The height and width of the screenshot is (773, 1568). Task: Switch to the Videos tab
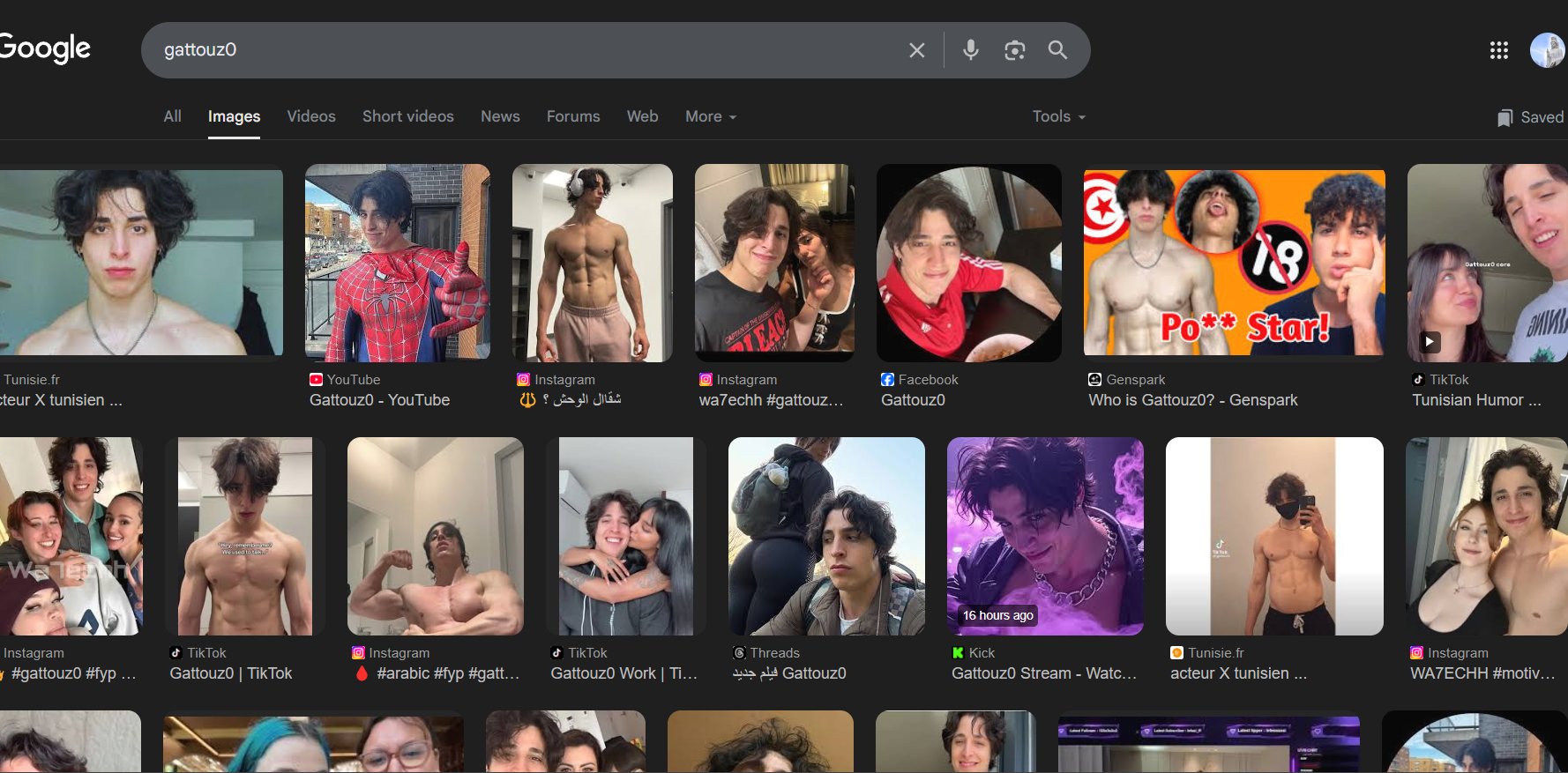(311, 116)
